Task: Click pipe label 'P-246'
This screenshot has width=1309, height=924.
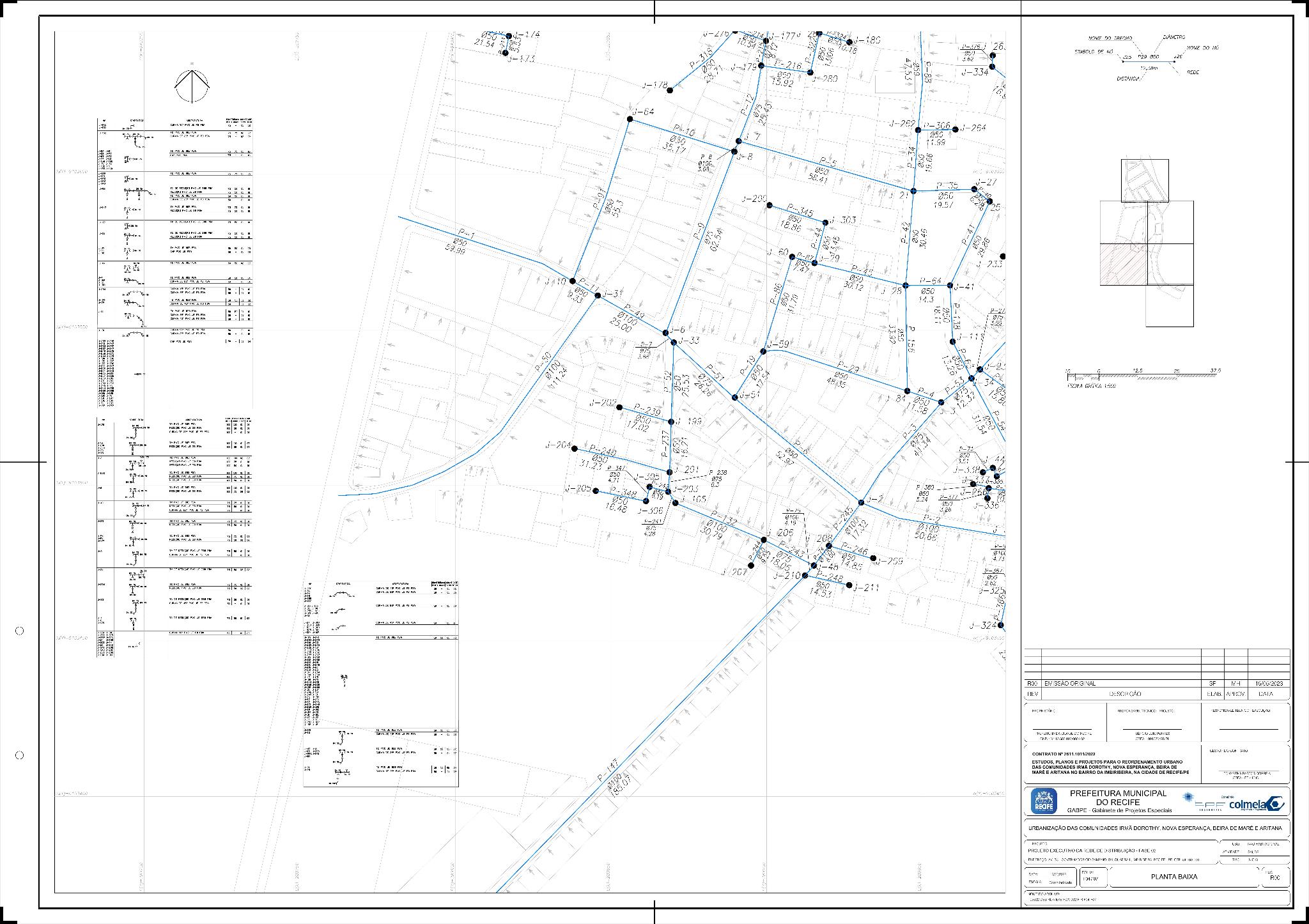Action: click(x=855, y=550)
